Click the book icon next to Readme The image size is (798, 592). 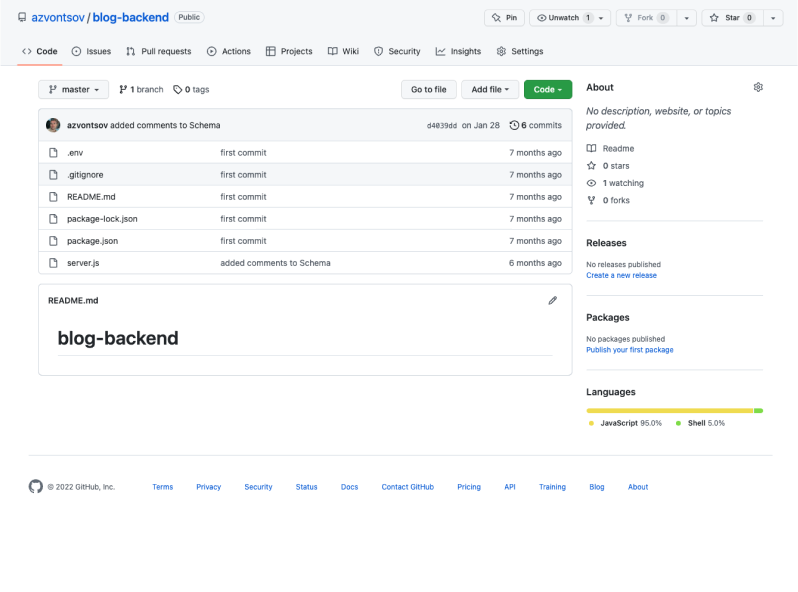[x=591, y=148]
